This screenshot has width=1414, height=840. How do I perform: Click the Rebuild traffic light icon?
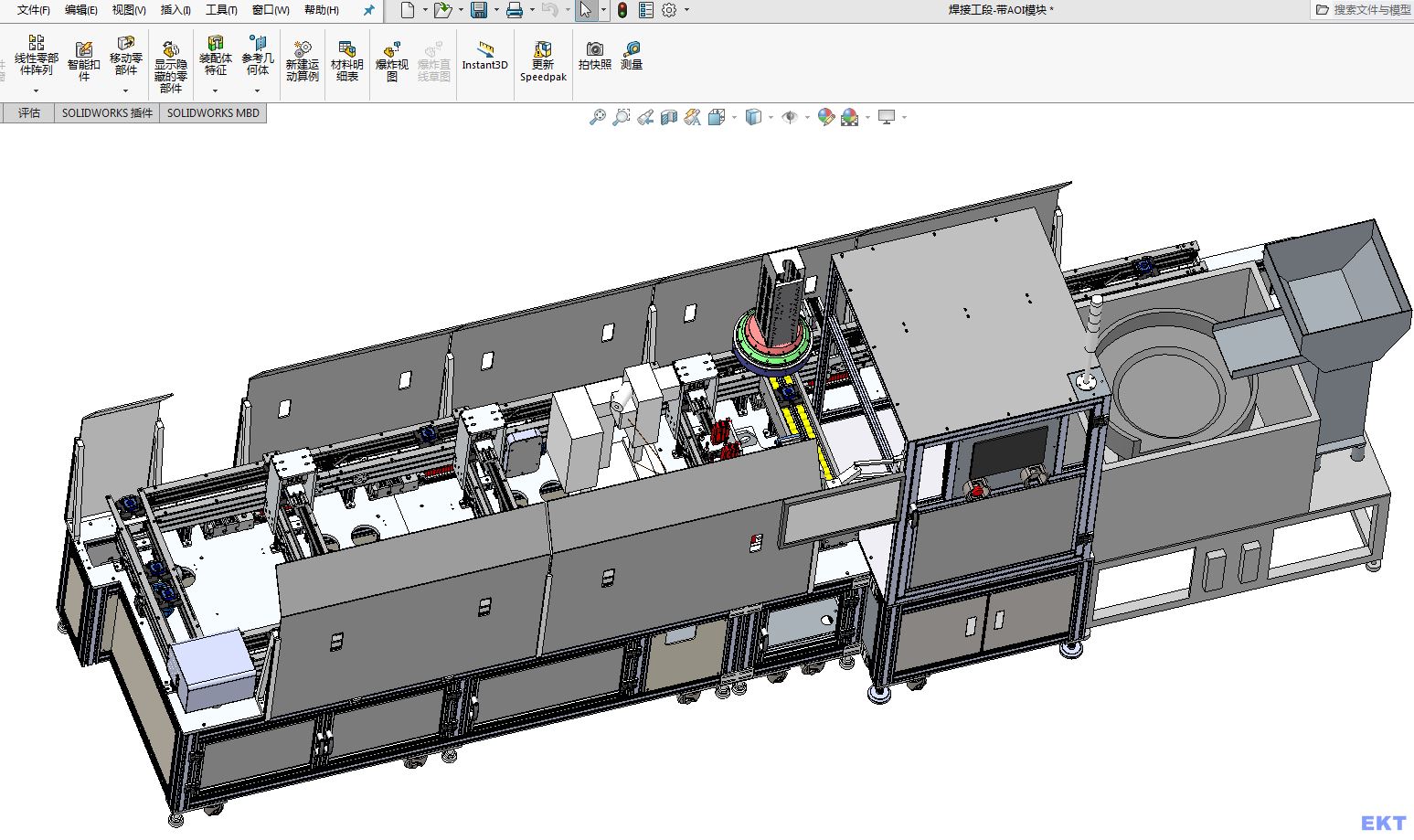click(622, 10)
